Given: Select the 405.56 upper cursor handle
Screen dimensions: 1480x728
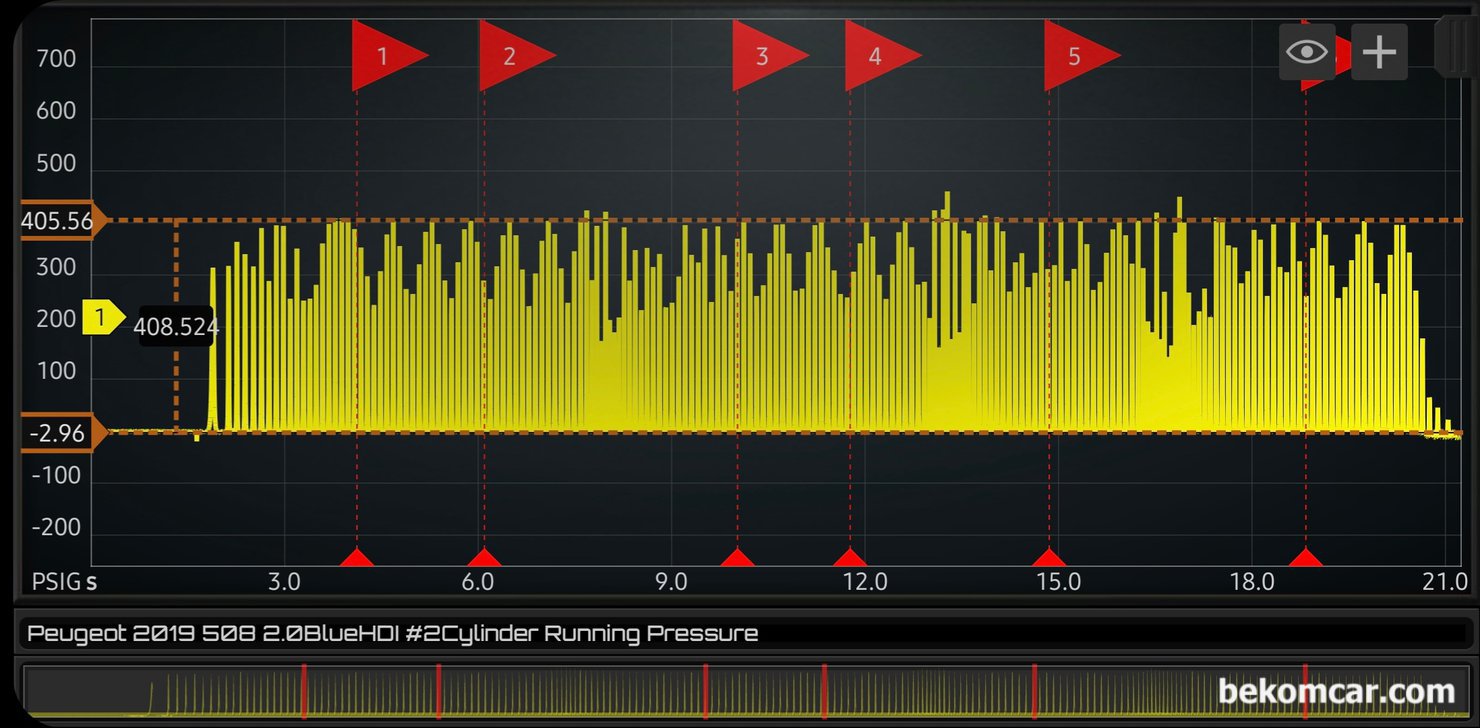Looking at the screenshot, I should pyautogui.click(x=59, y=222).
